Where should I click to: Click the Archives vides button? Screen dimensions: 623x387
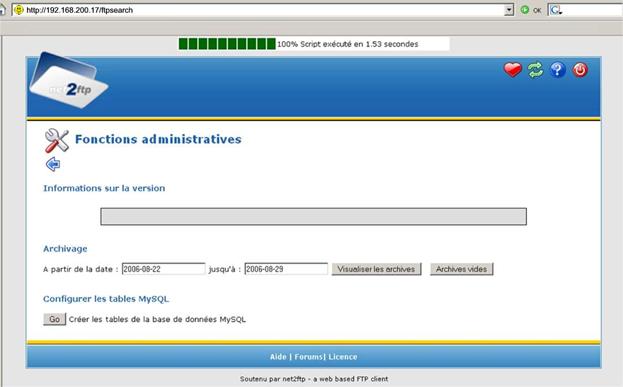coord(461,269)
